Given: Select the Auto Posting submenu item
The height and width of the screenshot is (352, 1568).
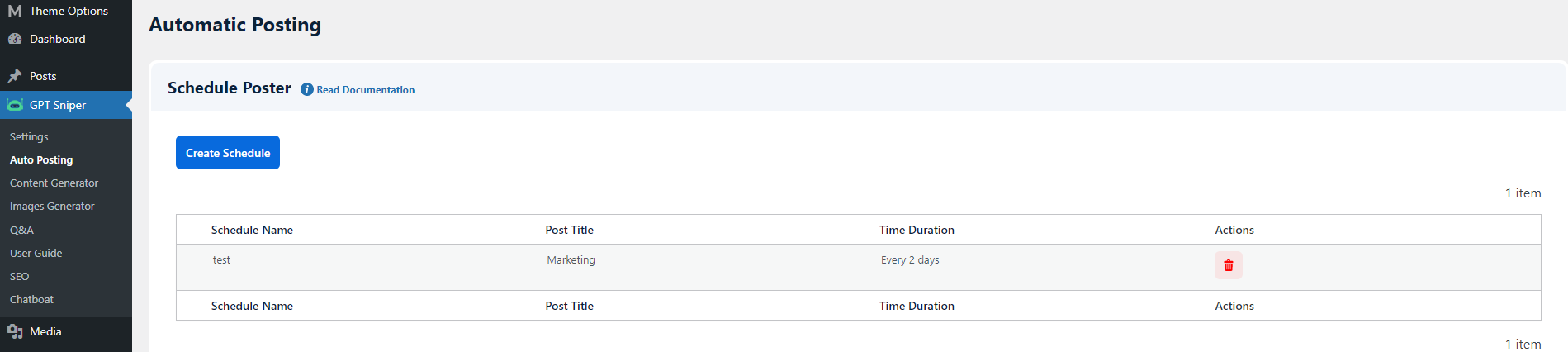Looking at the screenshot, I should [x=41, y=159].
